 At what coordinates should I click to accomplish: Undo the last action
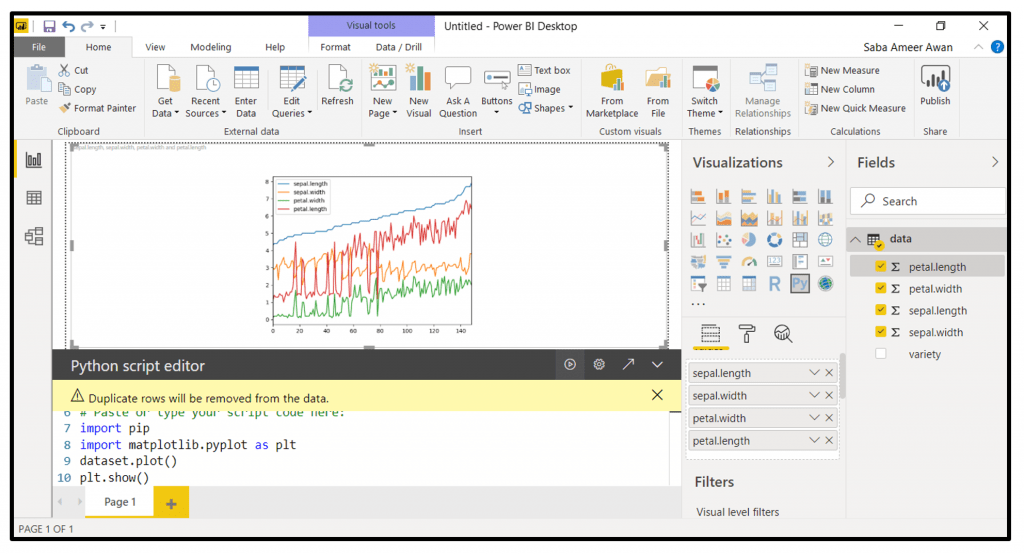(68, 26)
